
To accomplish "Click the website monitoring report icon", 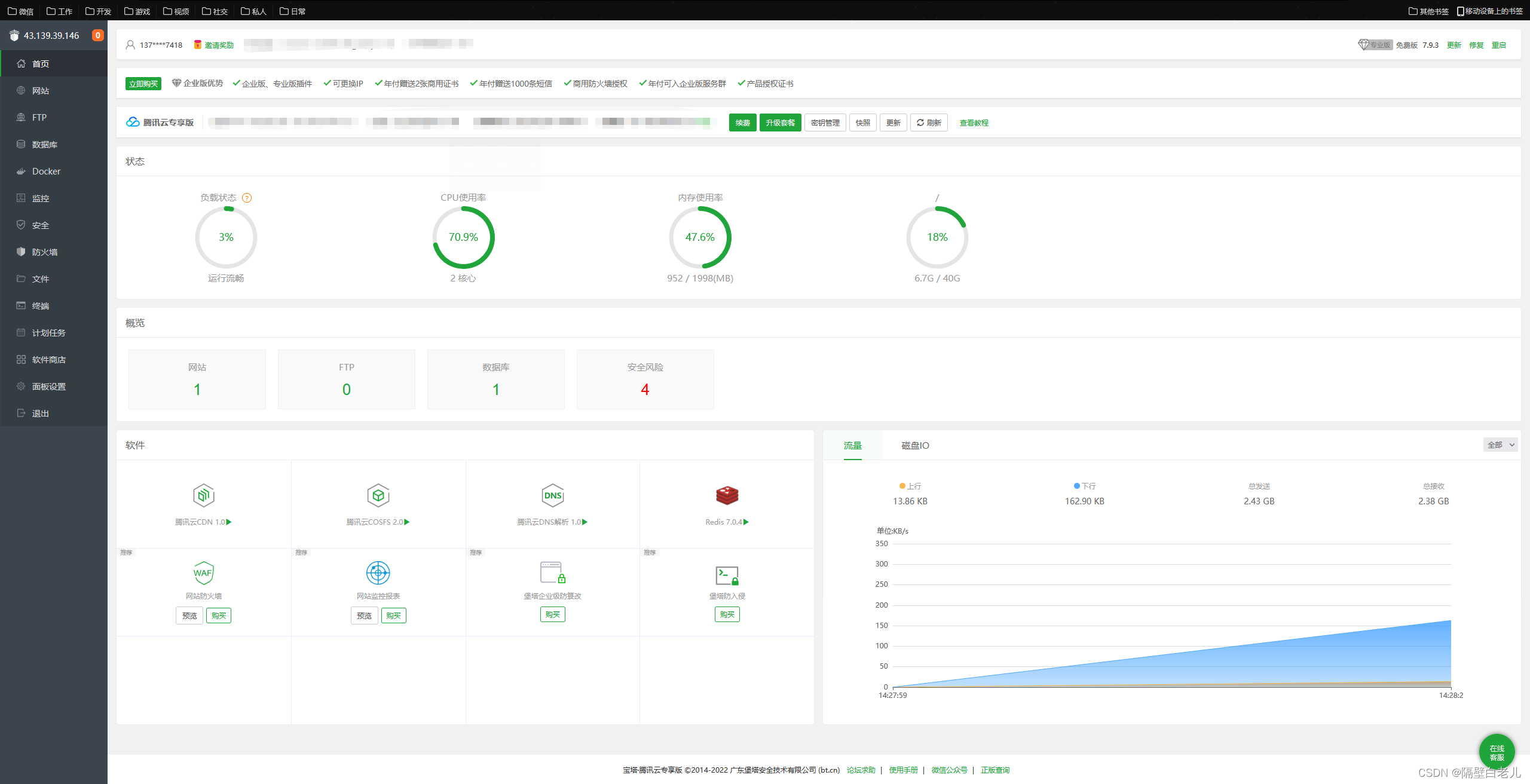I will 378,573.
